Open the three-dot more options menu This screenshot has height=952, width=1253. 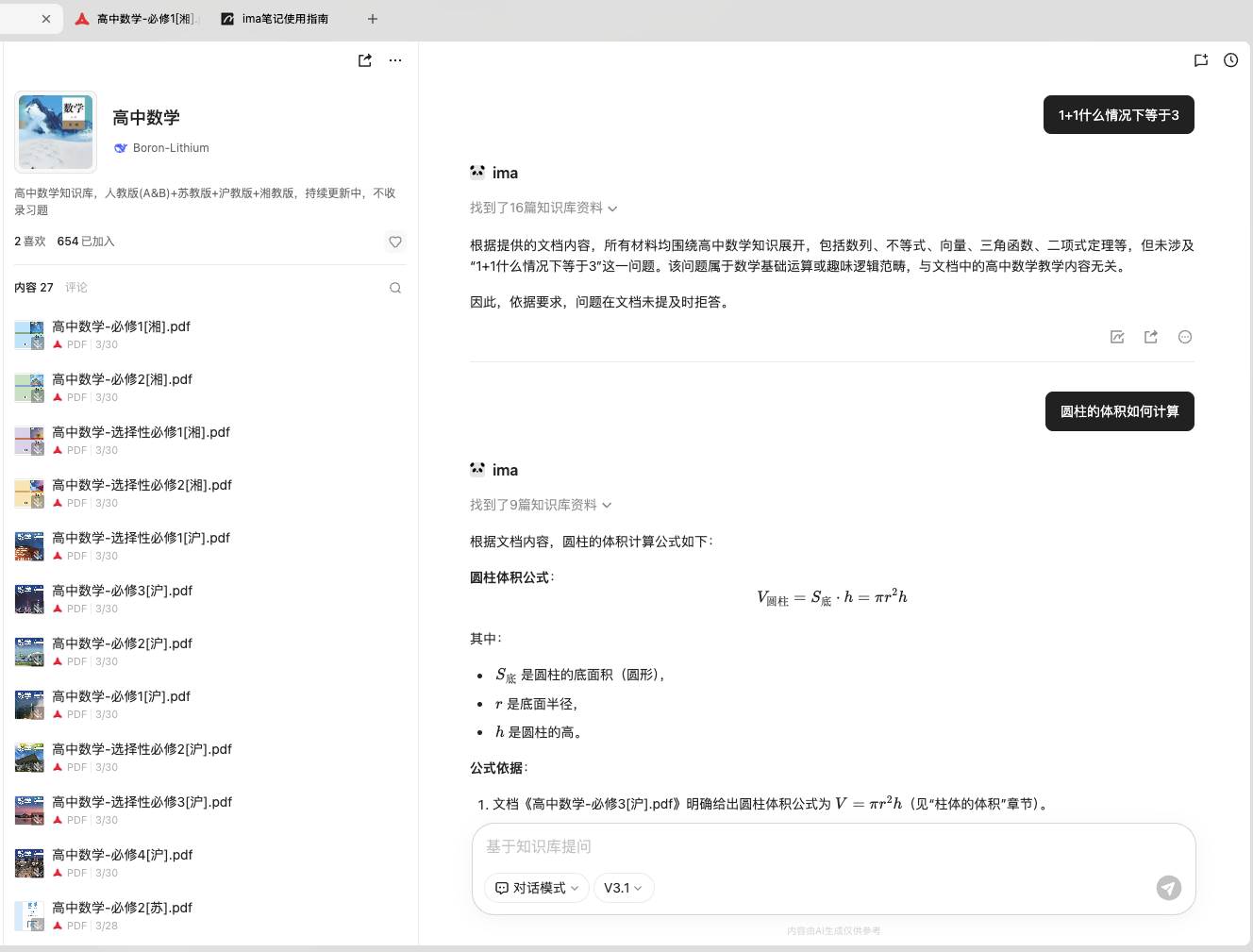point(395,60)
